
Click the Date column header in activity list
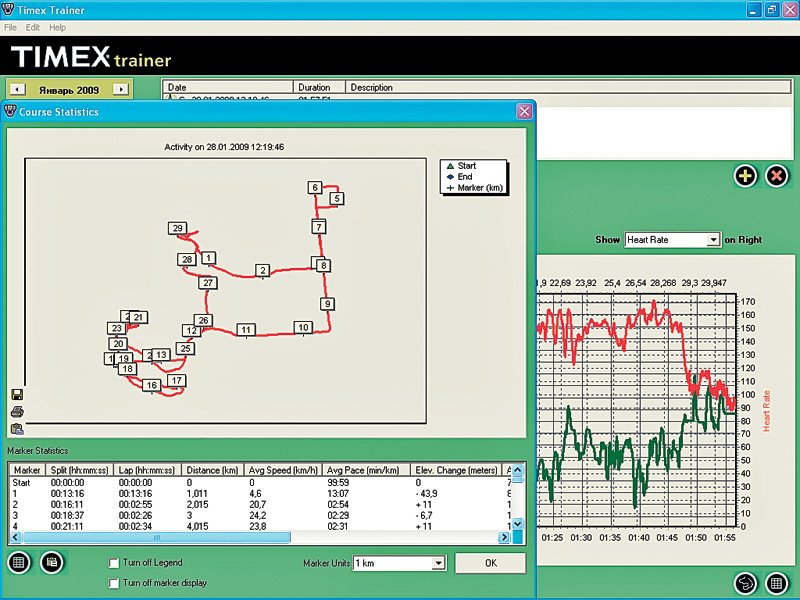[x=228, y=87]
